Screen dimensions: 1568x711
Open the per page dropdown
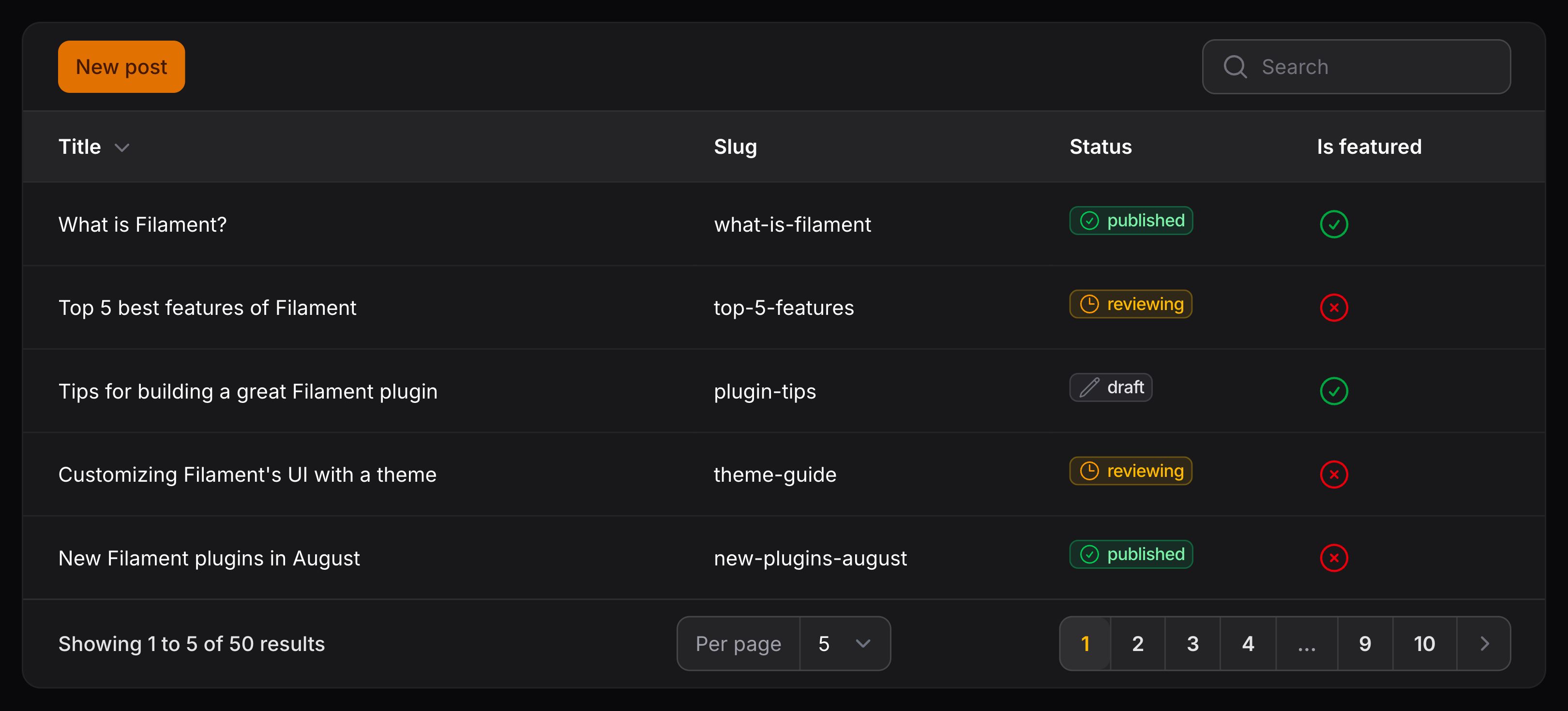coord(845,643)
